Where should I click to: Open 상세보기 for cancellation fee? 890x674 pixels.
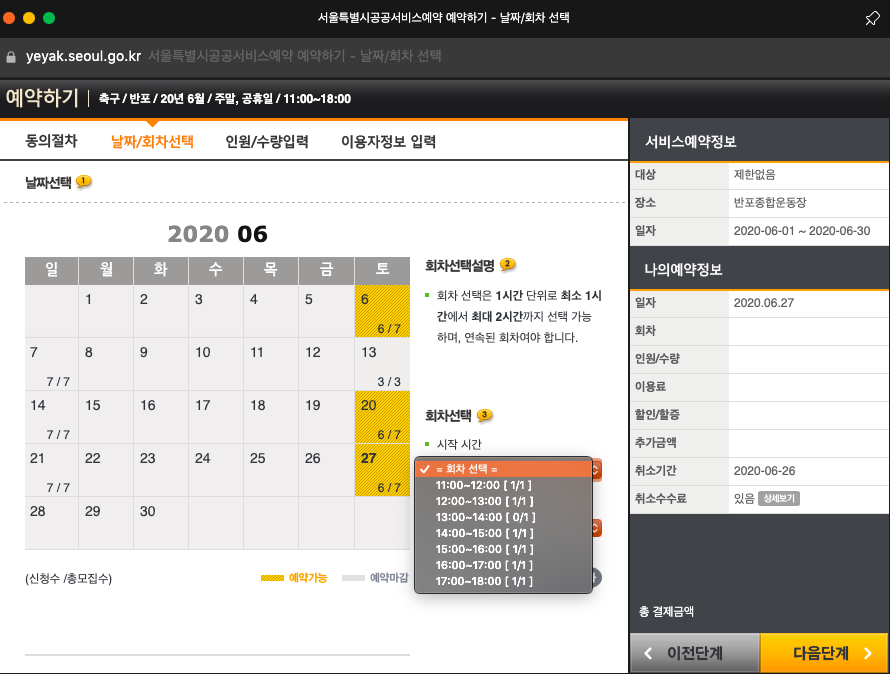tap(779, 499)
